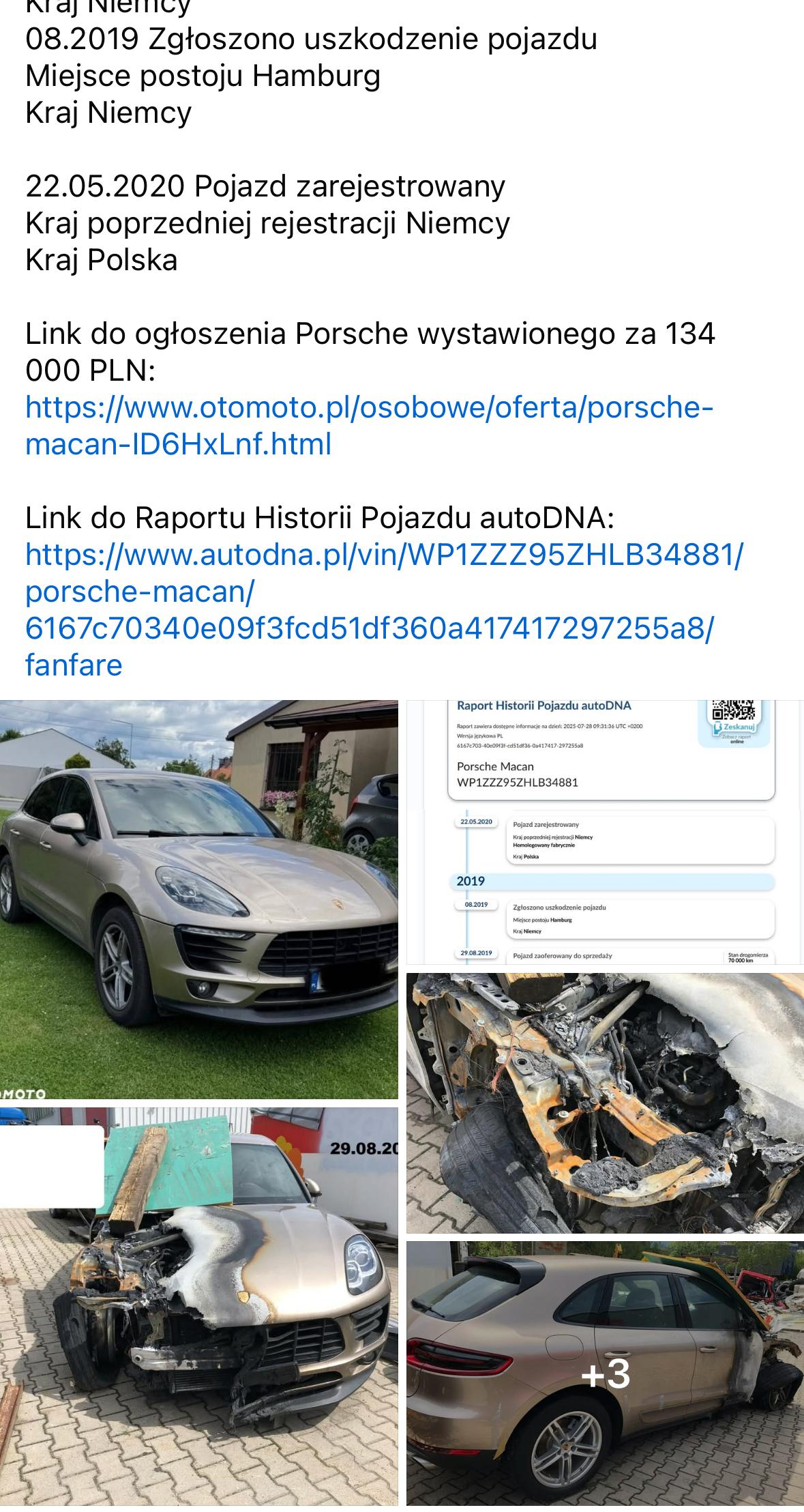Tap the "22.05.2020 Pojazd zarejestrowany" text line
804x1512 pixels.
point(265,186)
